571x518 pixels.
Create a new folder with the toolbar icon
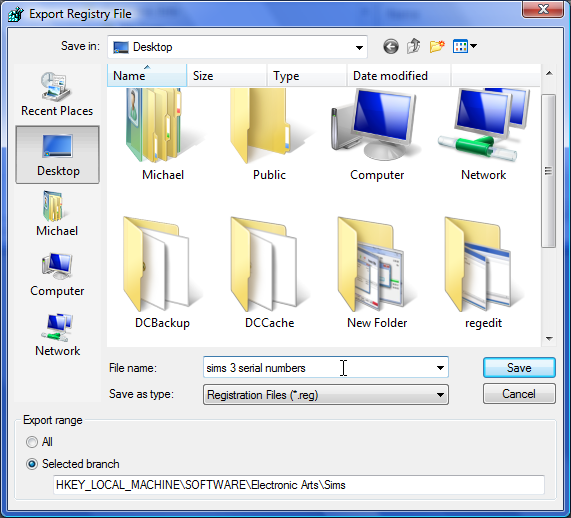click(437, 46)
